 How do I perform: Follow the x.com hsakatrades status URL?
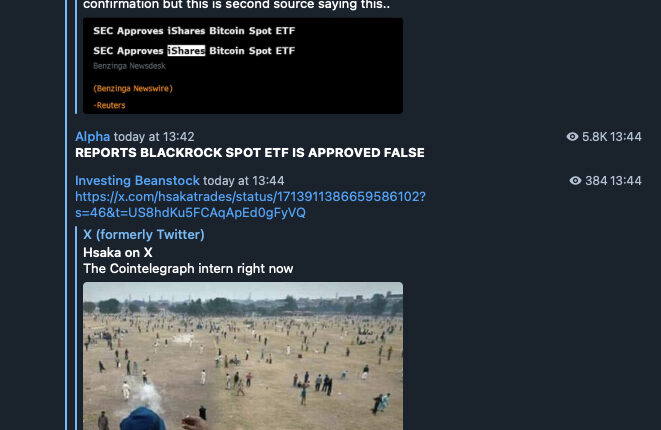click(250, 204)
